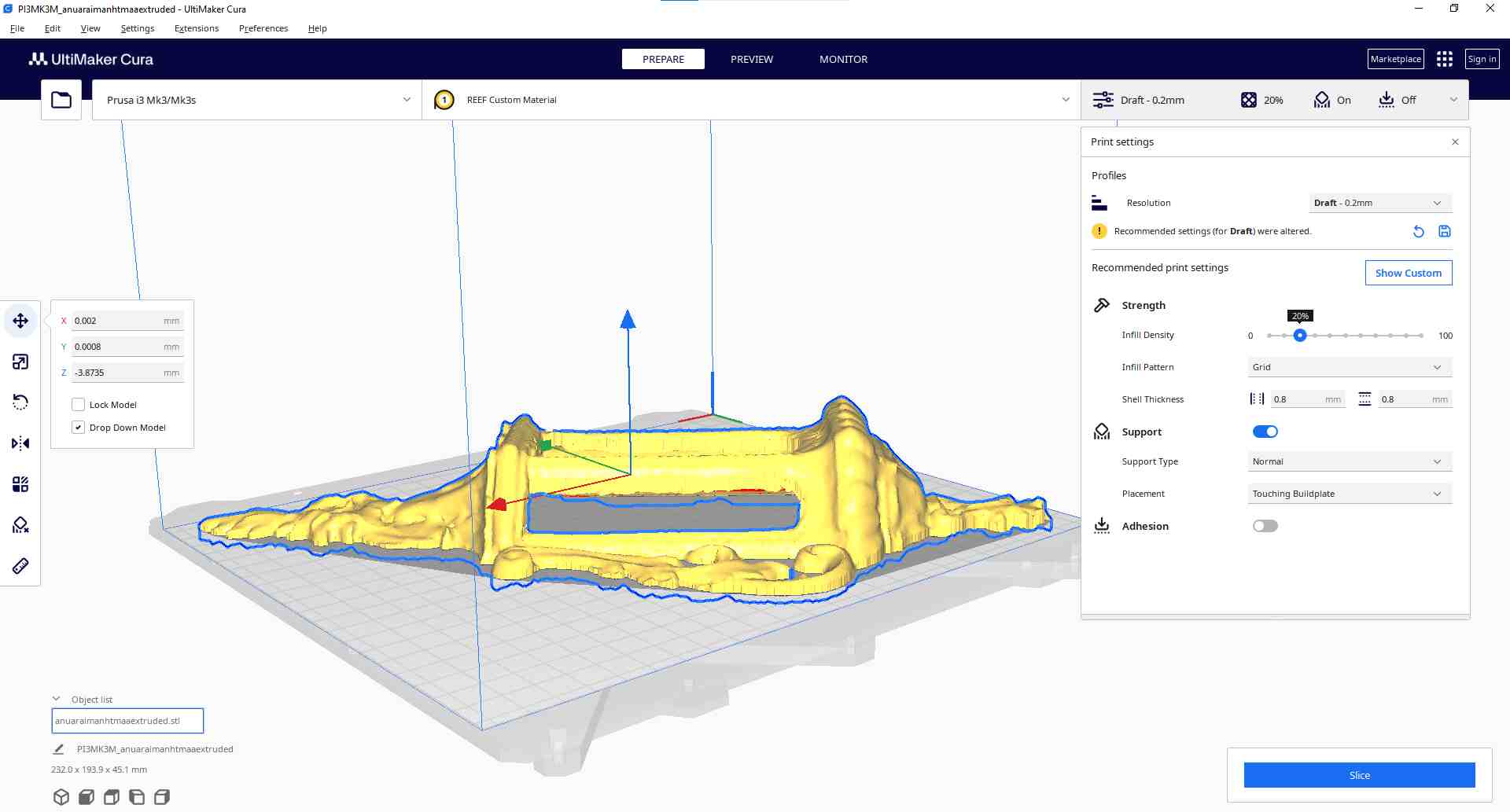This screenshot has height=812, width=1510.
Task: Expand the Prusa i3 Mk3/Mk3s printer dropdown
Action: tap(257, 100)
